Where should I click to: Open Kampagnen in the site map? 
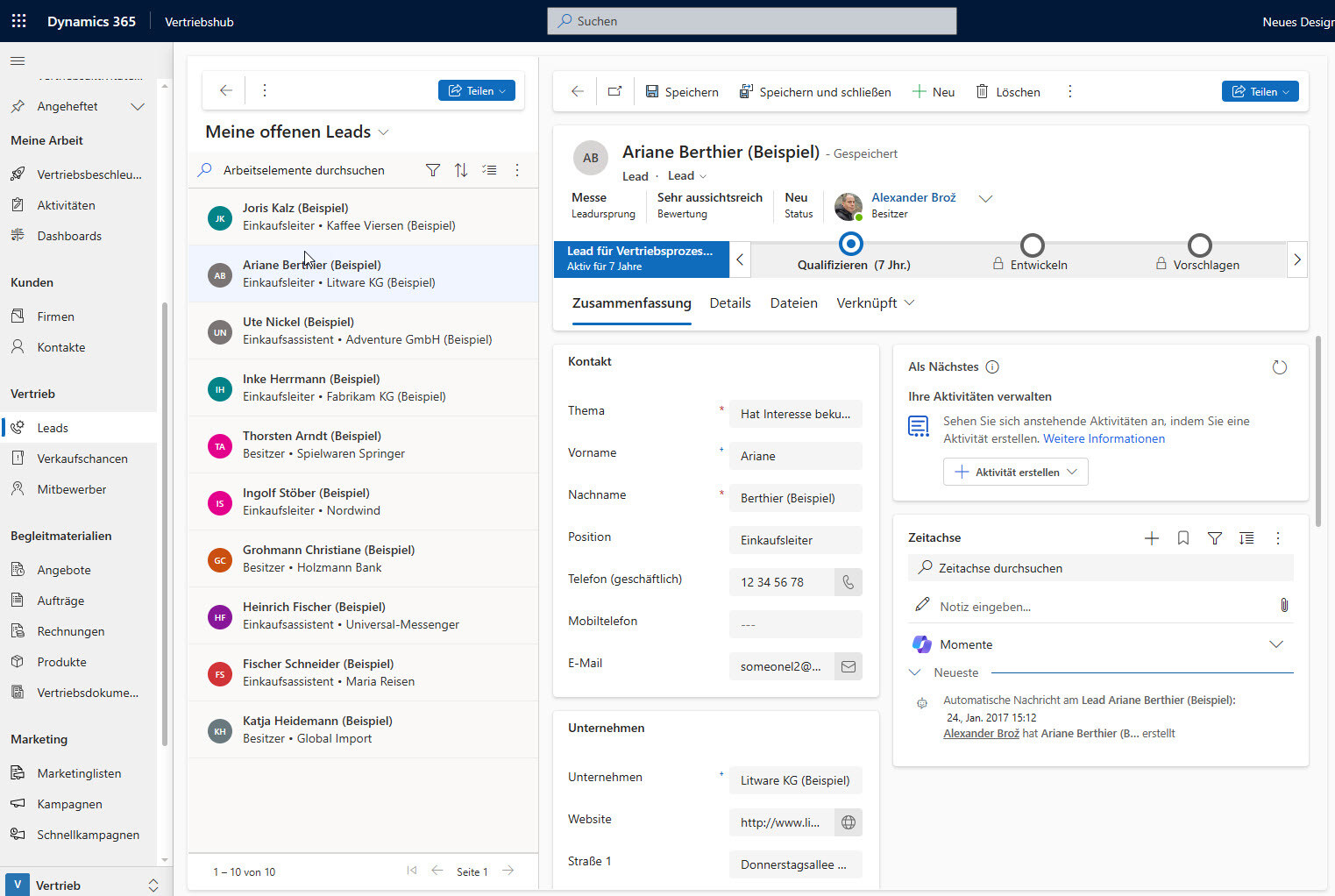tap(80, 804)
